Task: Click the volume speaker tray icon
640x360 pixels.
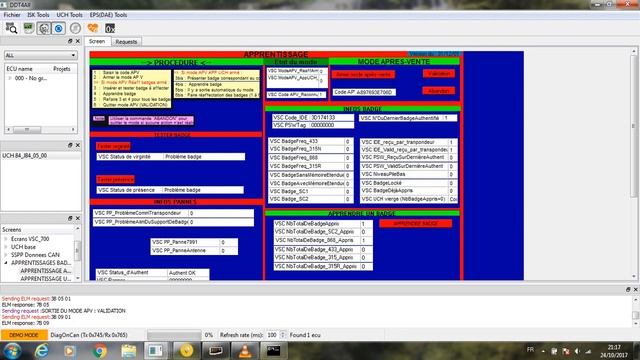Action: tap(577, 351)
